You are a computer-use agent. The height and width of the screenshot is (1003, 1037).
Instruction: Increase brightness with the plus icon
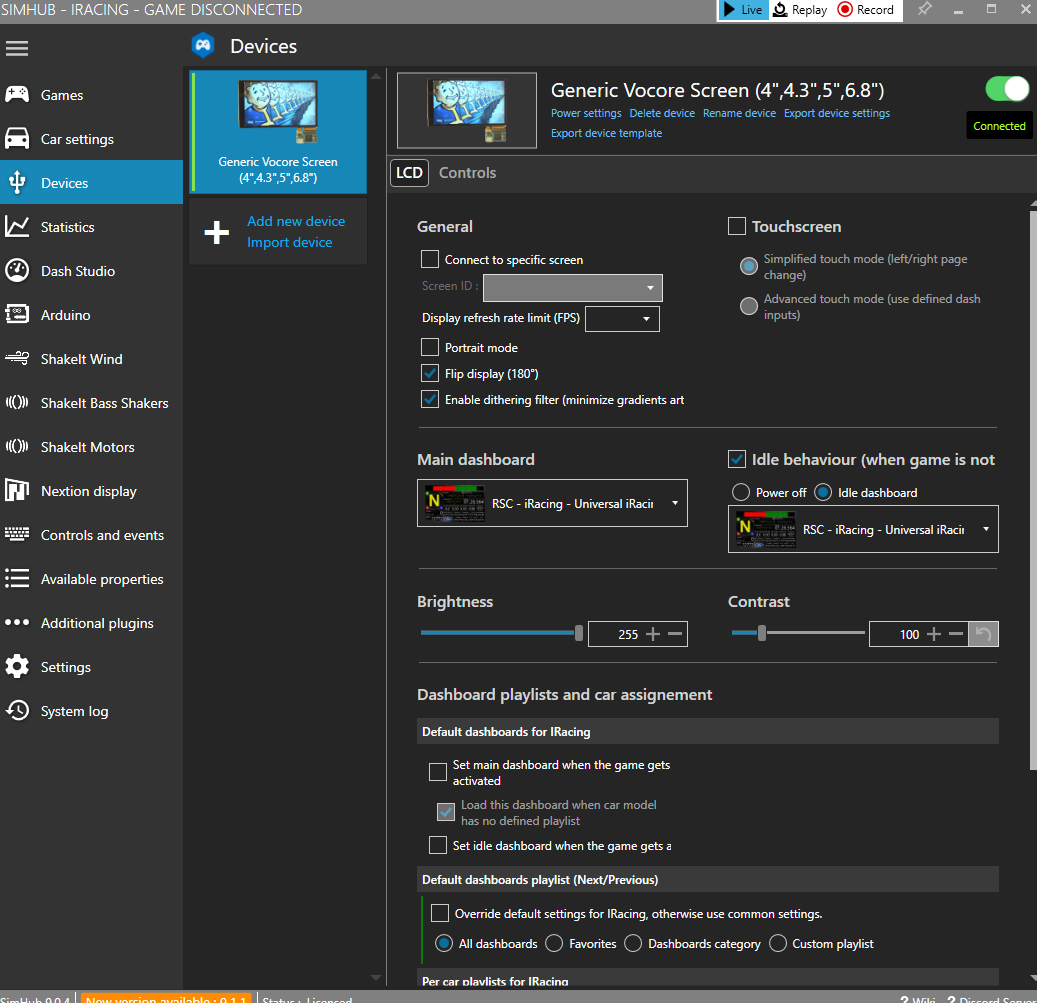pos(653,634)
